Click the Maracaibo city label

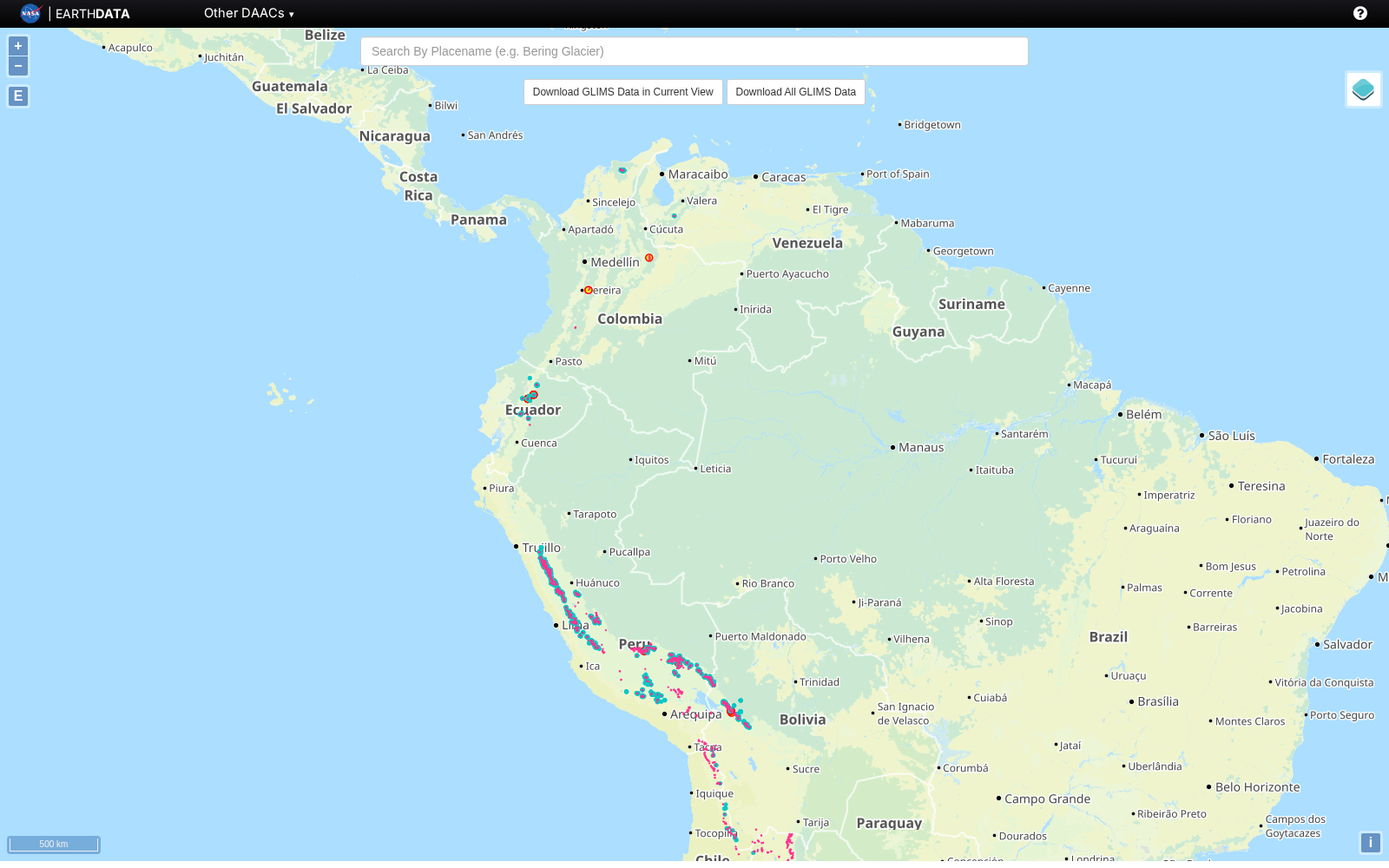coord(698,174)
